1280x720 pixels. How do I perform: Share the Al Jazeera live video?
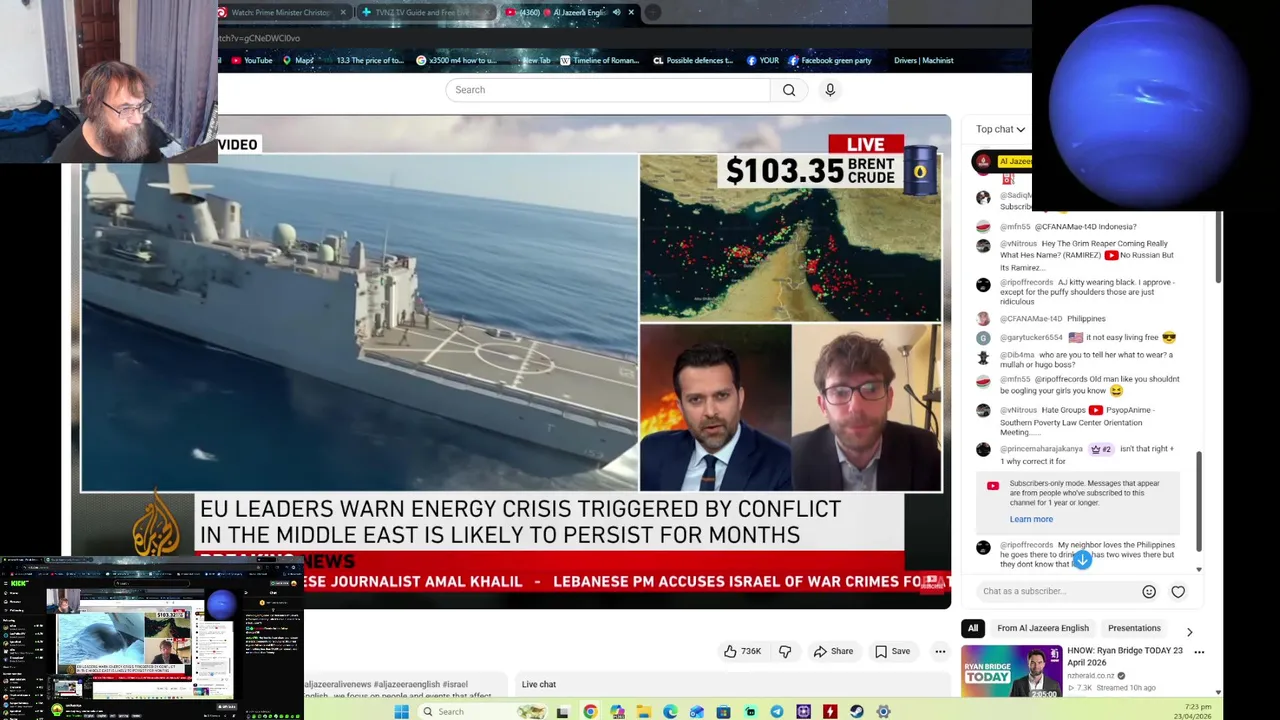(x=833, y=651)
